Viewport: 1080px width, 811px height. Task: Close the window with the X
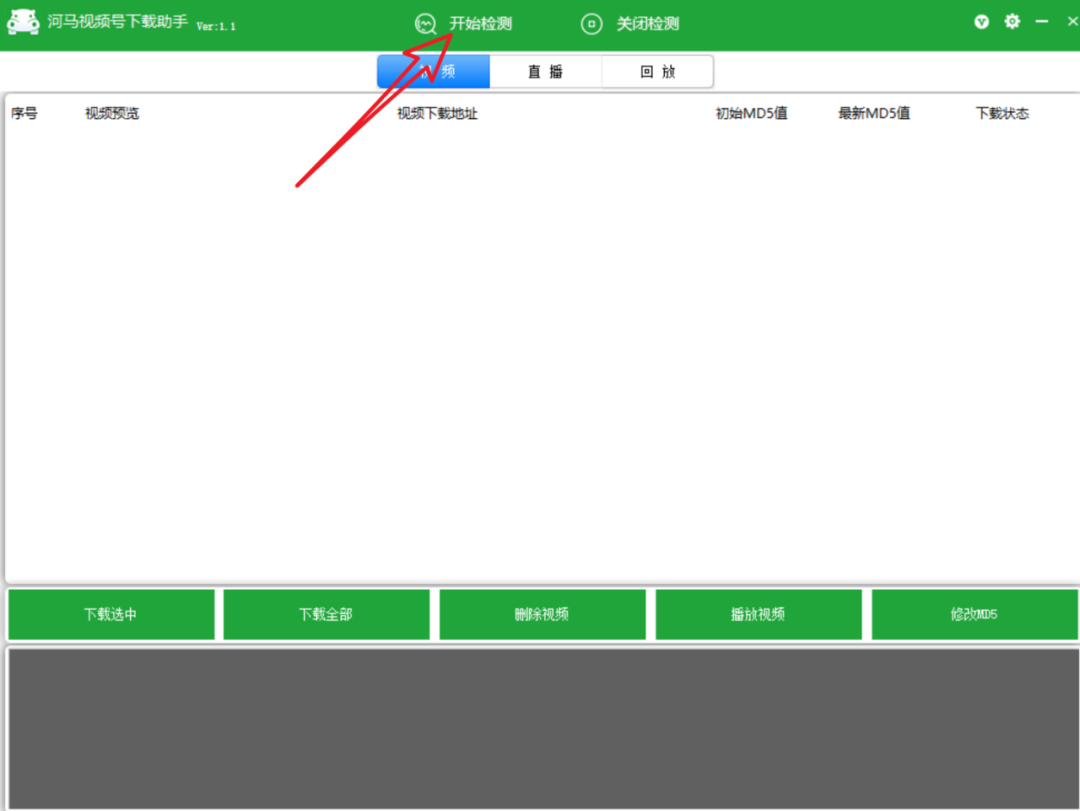(1072, 21)
